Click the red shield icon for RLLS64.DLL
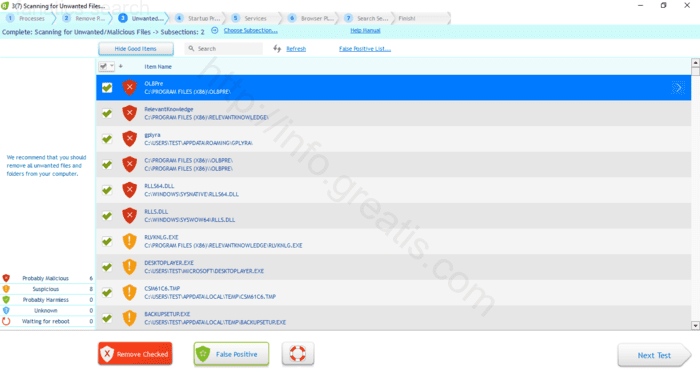700x373 pixels. (129, 190)
